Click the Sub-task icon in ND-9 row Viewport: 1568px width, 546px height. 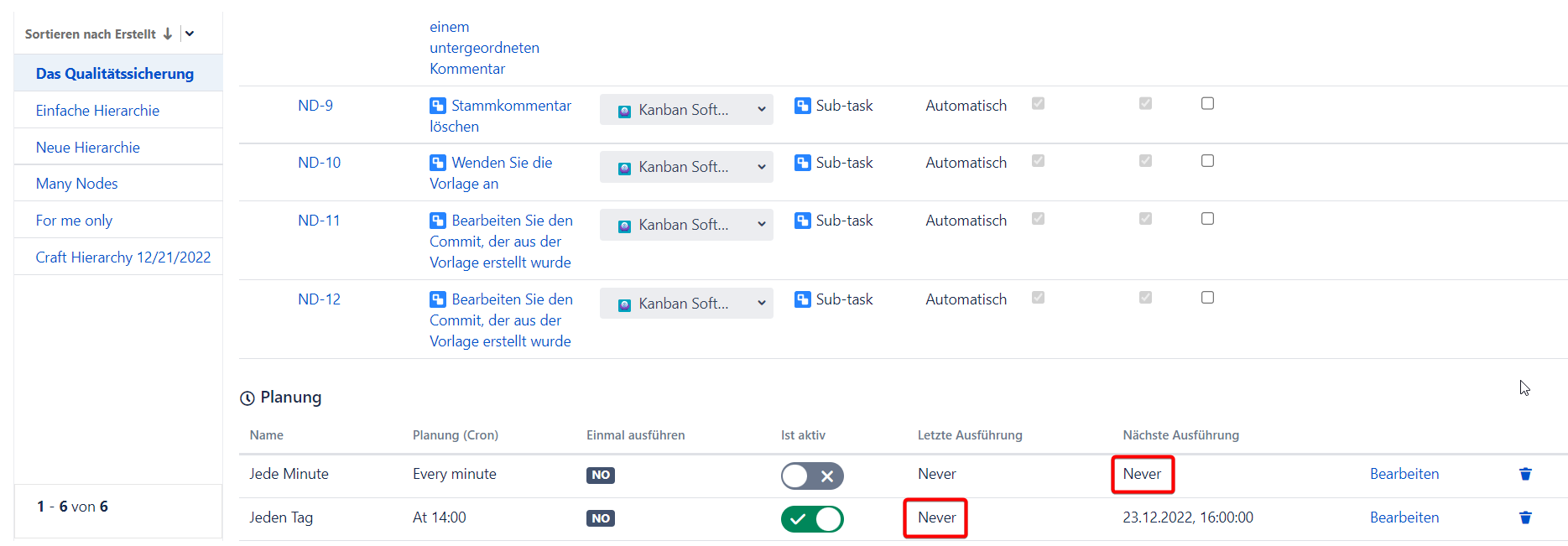(x=802, y=106)
